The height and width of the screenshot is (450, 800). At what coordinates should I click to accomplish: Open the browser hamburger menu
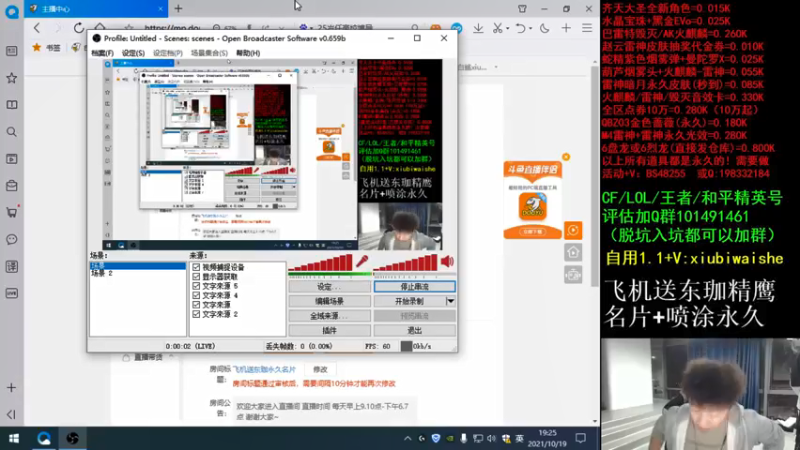(x=587, y=28)
